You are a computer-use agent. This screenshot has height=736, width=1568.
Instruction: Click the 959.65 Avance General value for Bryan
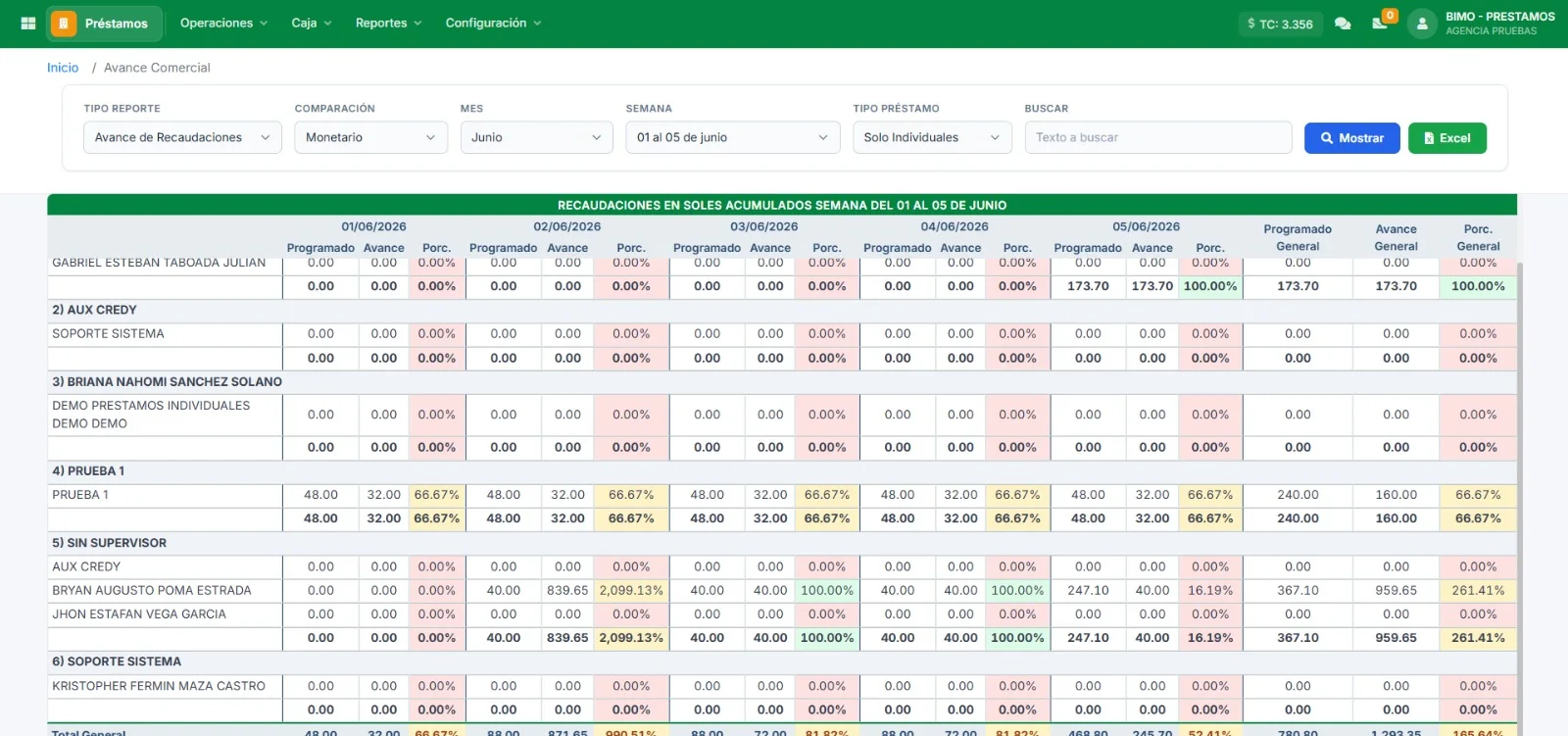click(1396, 591)
